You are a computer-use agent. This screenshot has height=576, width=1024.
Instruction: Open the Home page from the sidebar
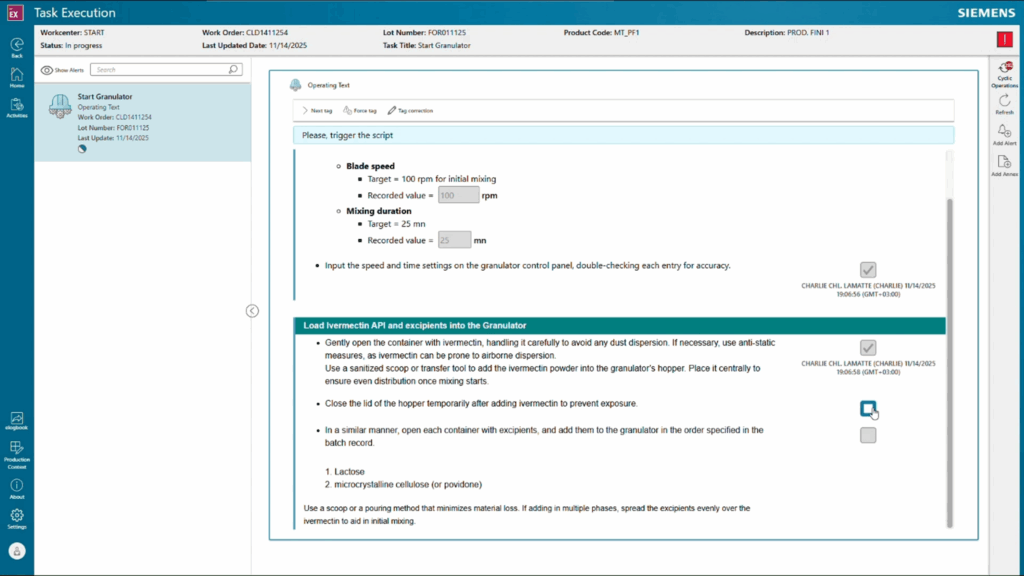point(17,76)
